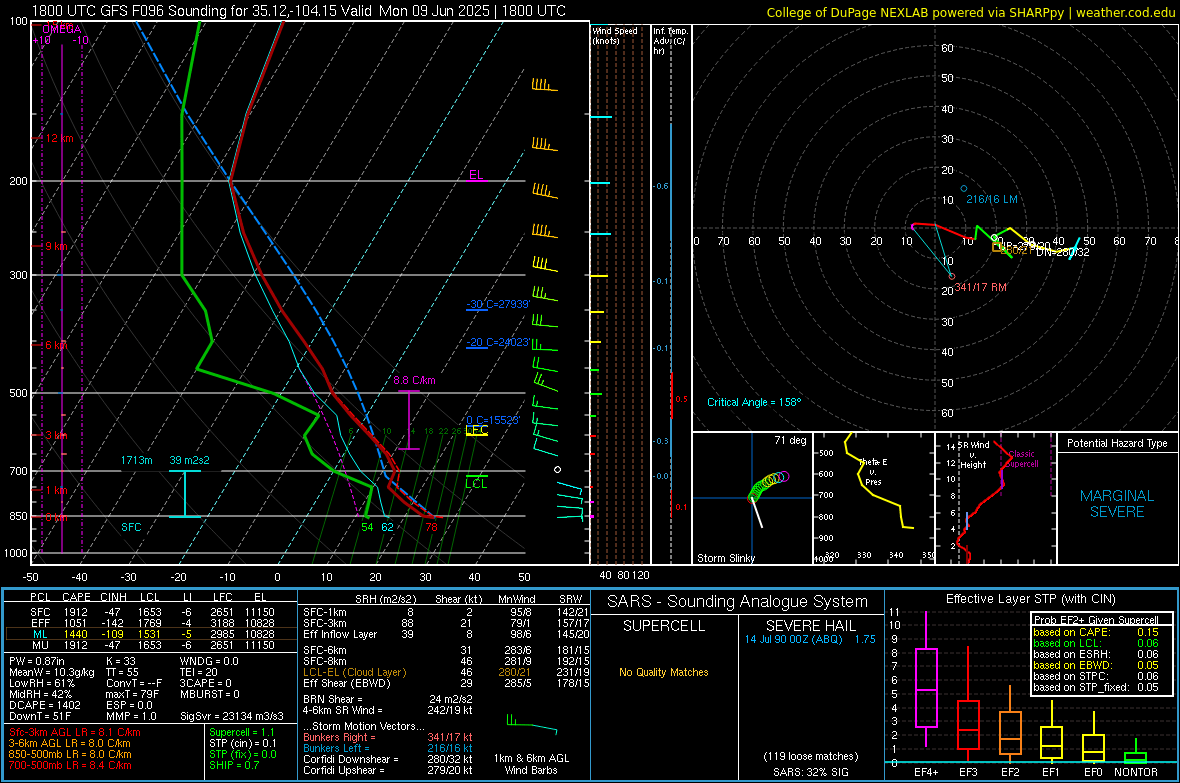Viewport: 1180px width, 783px height.
Task: Click the Storm Slinky panel label
Action: (726, 558)
